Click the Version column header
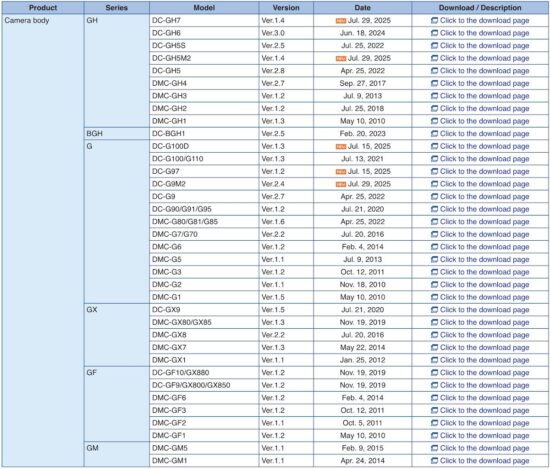The height and width of the screenshot is (470, 550). [286, 8]
